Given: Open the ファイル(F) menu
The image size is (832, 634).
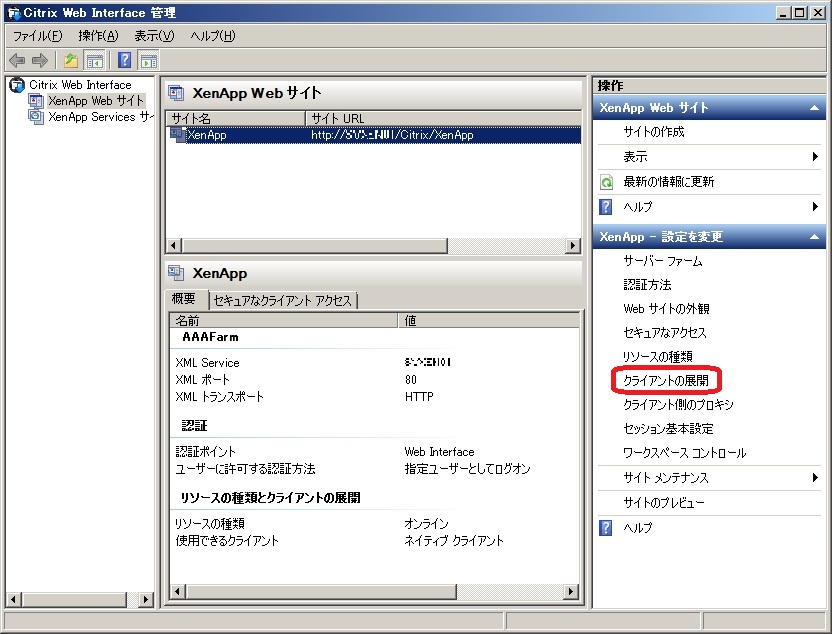Looking at the screenshot, I should [x=37, y=36].
